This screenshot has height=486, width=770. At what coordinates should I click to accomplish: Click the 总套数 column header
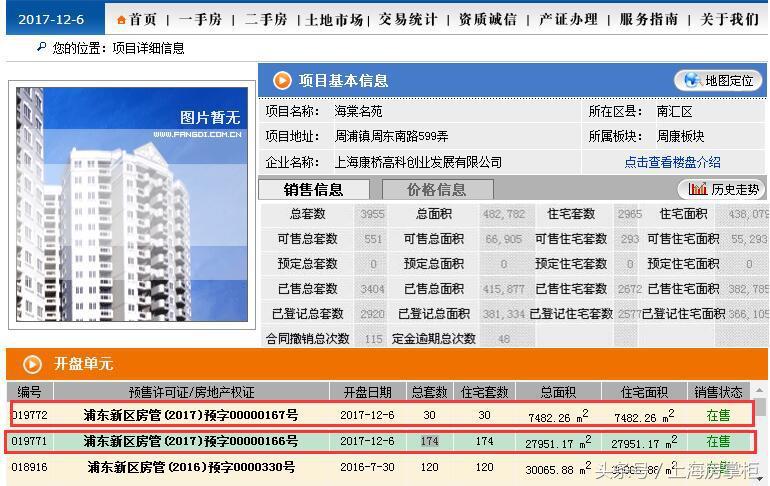pos(430,392)
